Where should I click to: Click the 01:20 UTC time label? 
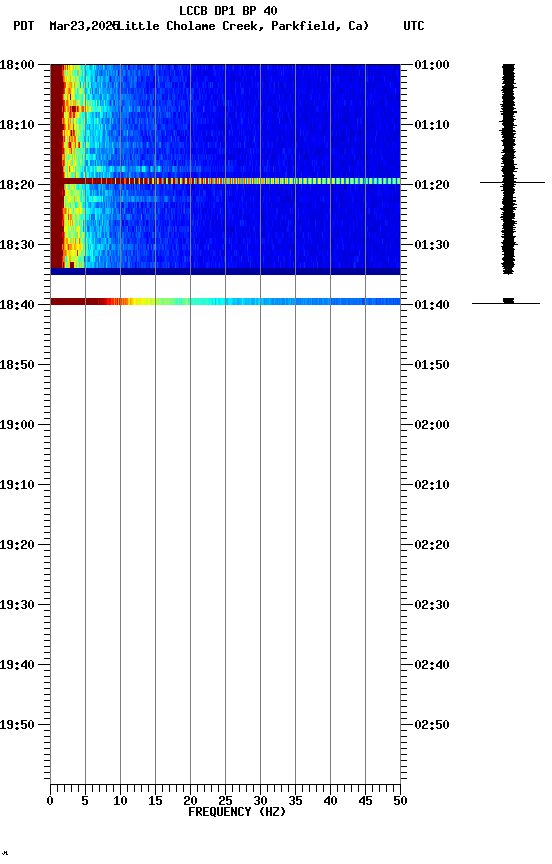click(432, 185)
